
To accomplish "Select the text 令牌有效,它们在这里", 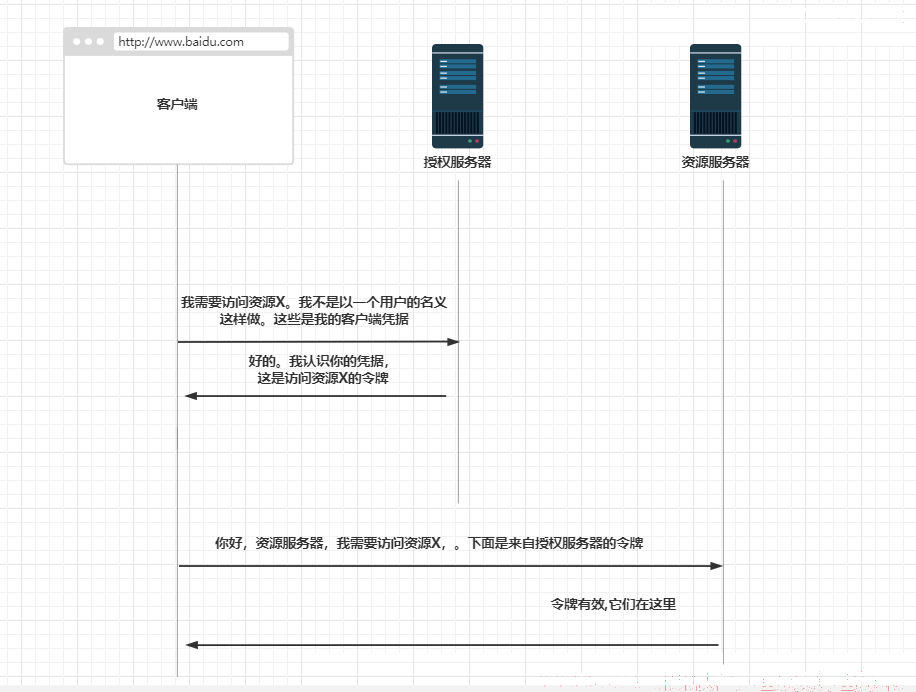I will 613,604.
